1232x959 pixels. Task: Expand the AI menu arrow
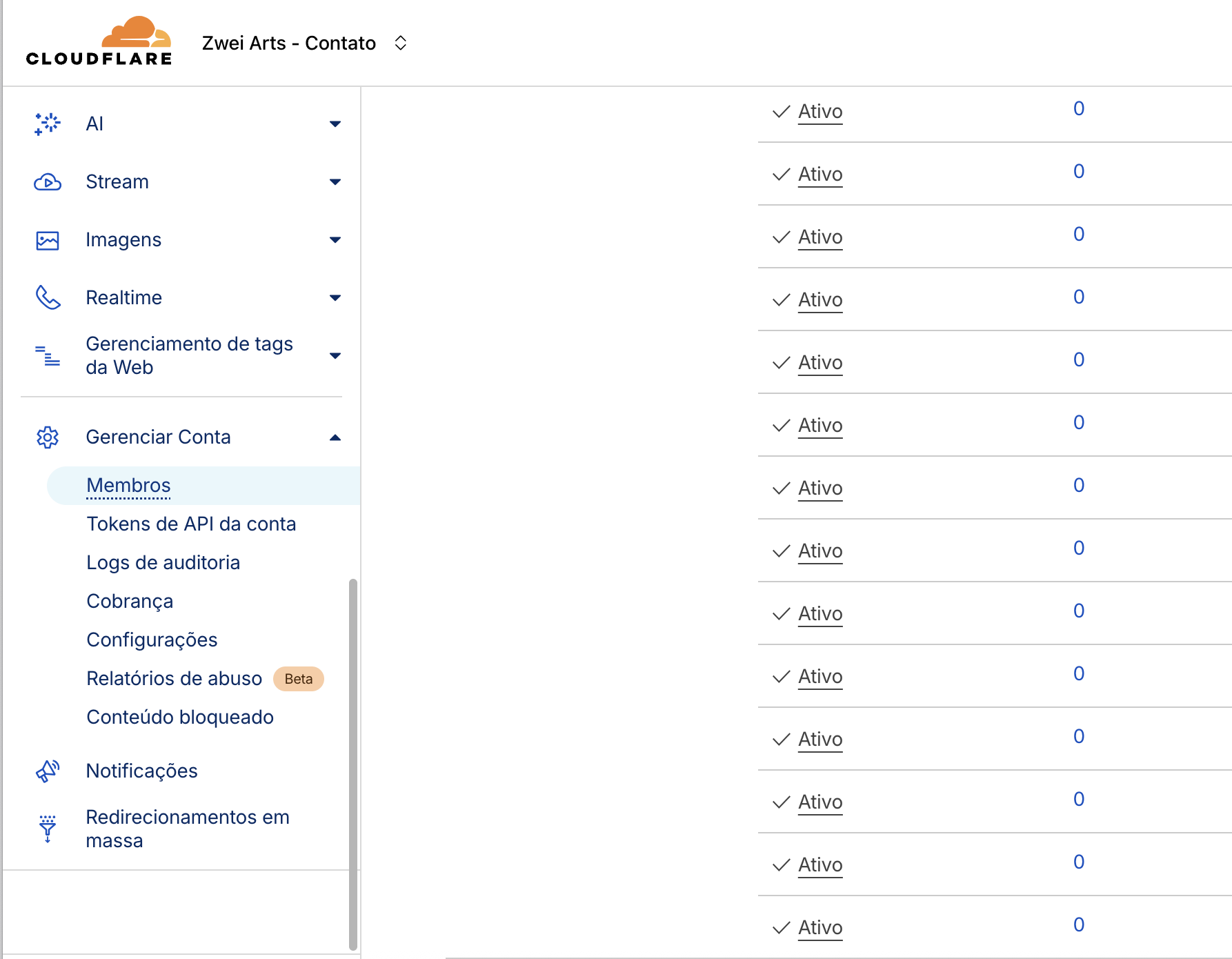point(335,124)
